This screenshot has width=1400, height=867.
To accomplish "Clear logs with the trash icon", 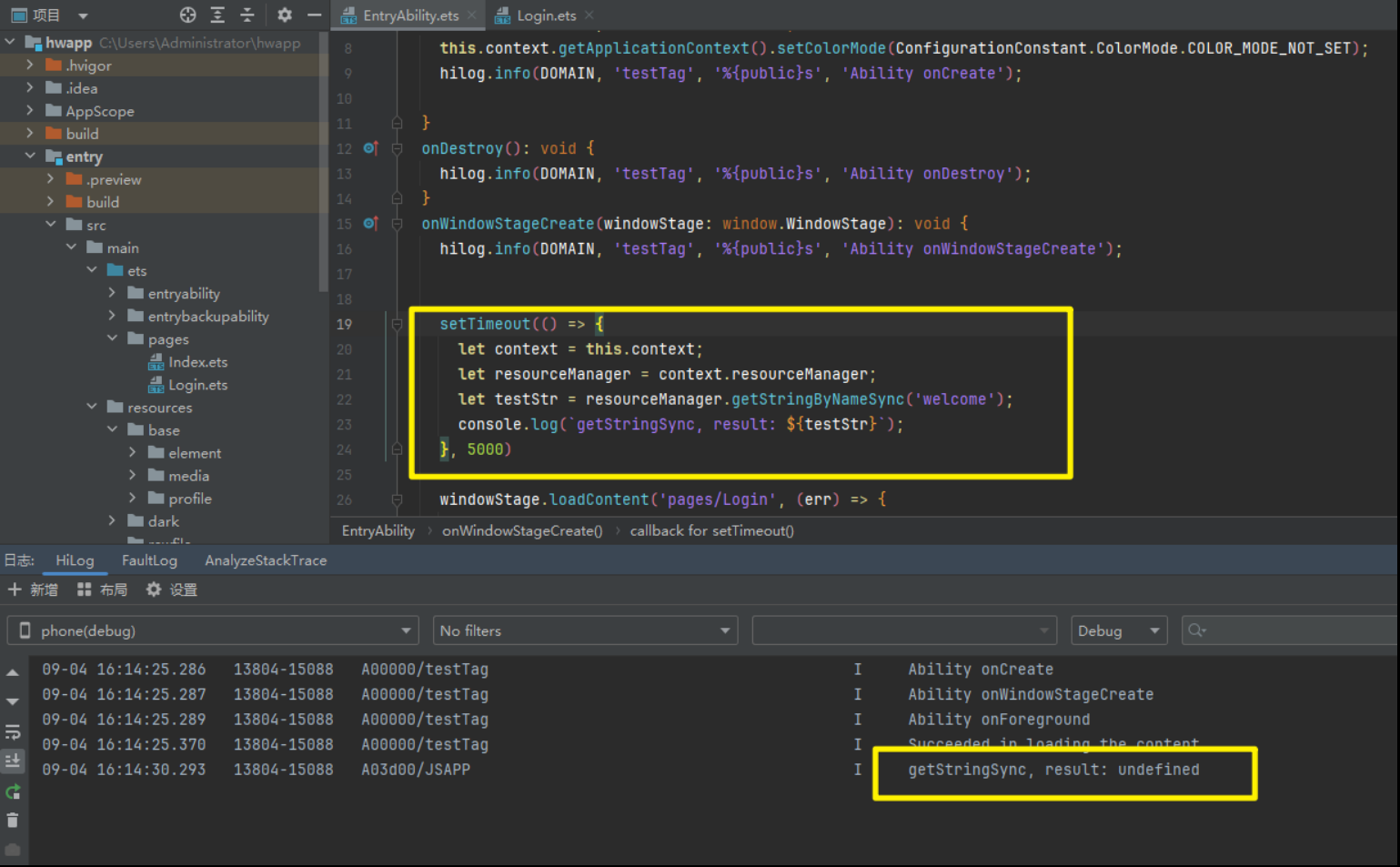I will (x=13, y=821).
